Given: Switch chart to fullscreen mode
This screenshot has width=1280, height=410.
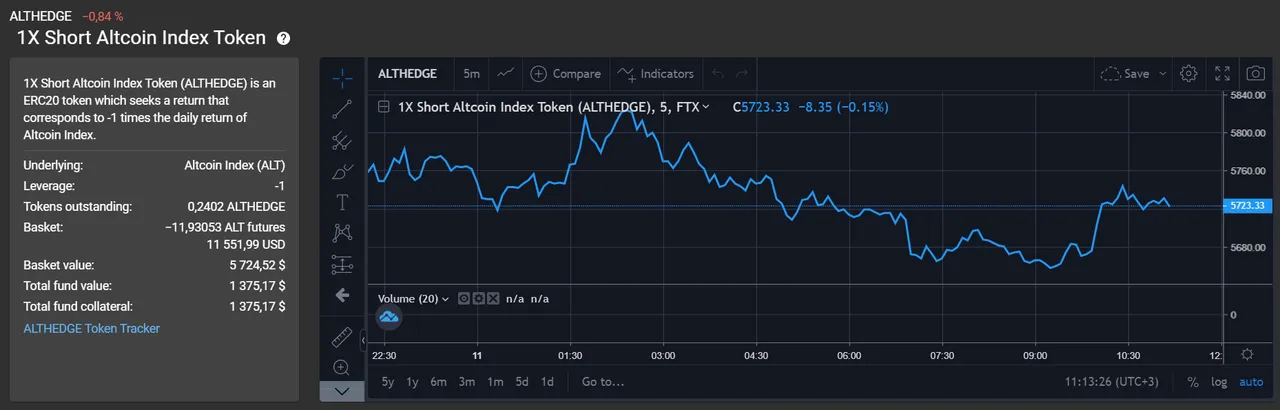Looking at the screenshot, I should click(1222, 73).
